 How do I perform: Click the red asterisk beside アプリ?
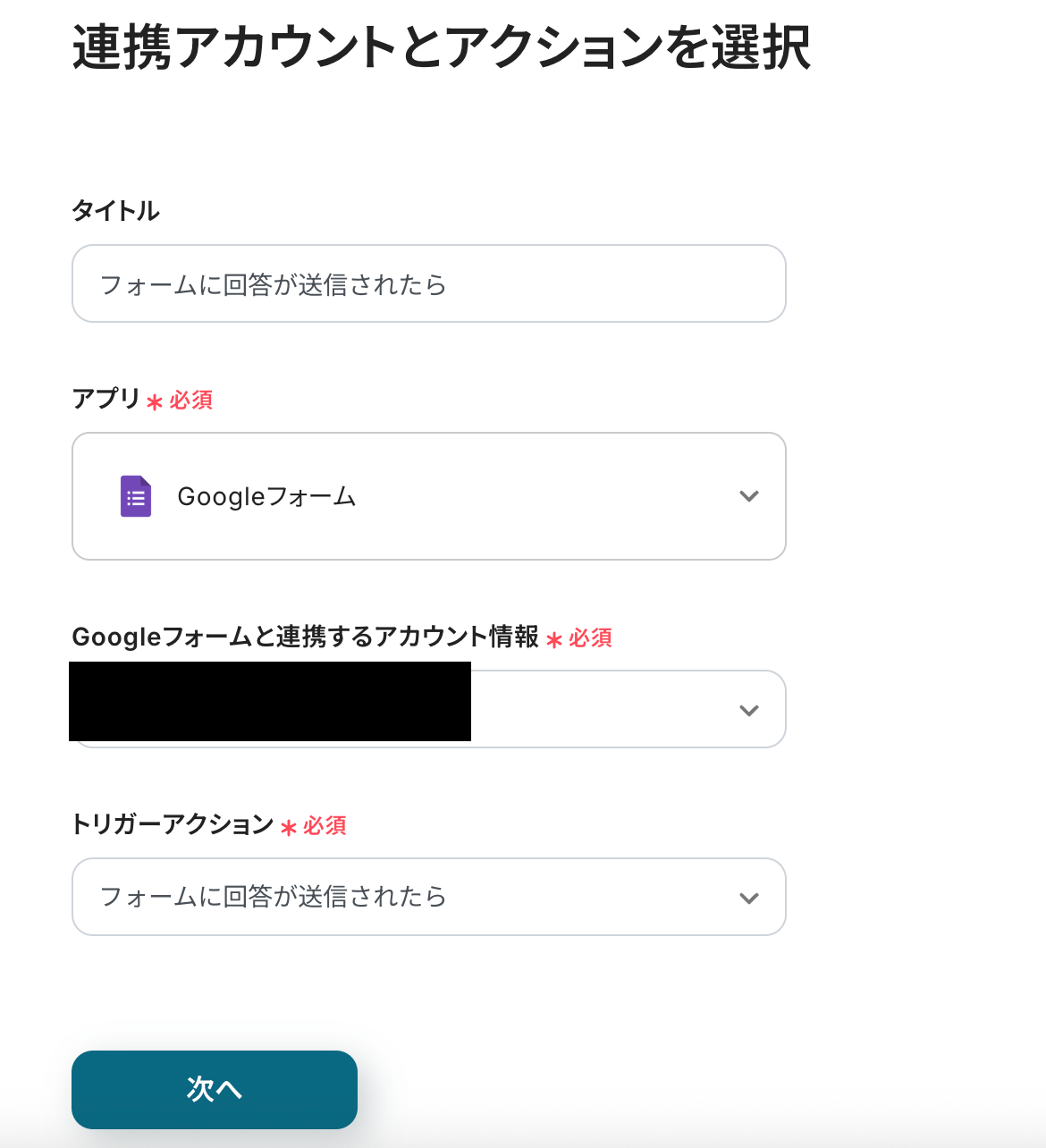tap(155, 402)
